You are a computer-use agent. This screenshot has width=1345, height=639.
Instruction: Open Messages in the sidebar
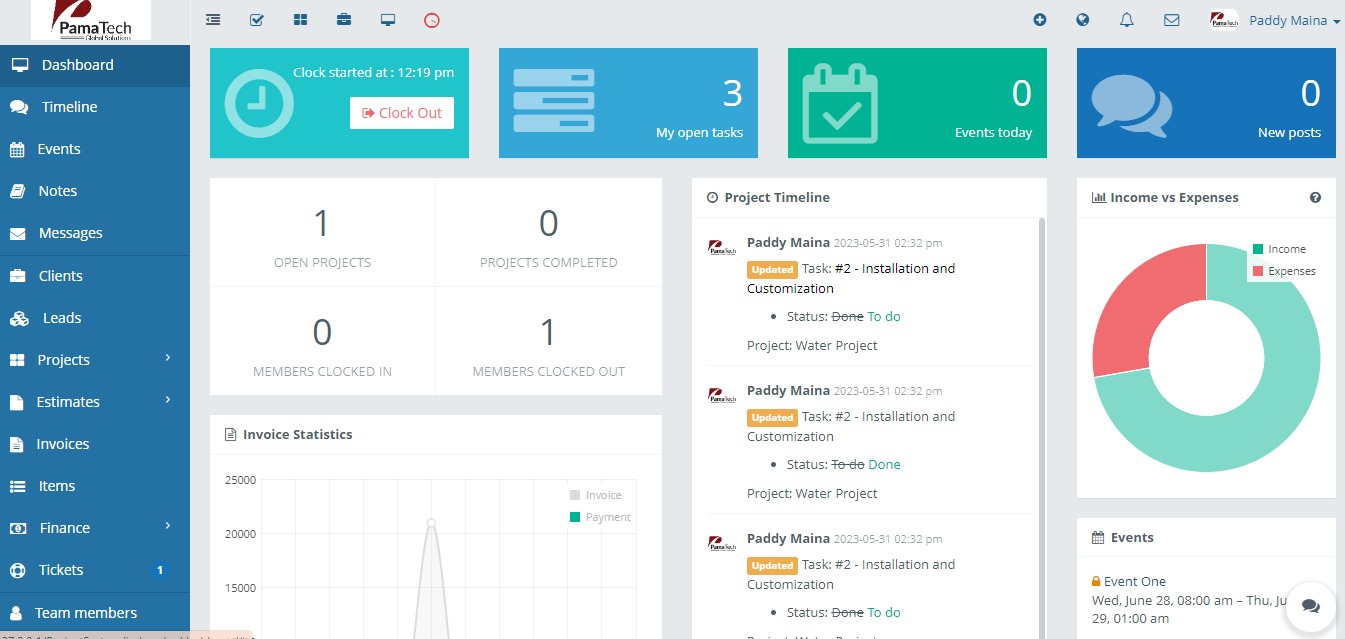pyautogui.click(x=95, y=233)
